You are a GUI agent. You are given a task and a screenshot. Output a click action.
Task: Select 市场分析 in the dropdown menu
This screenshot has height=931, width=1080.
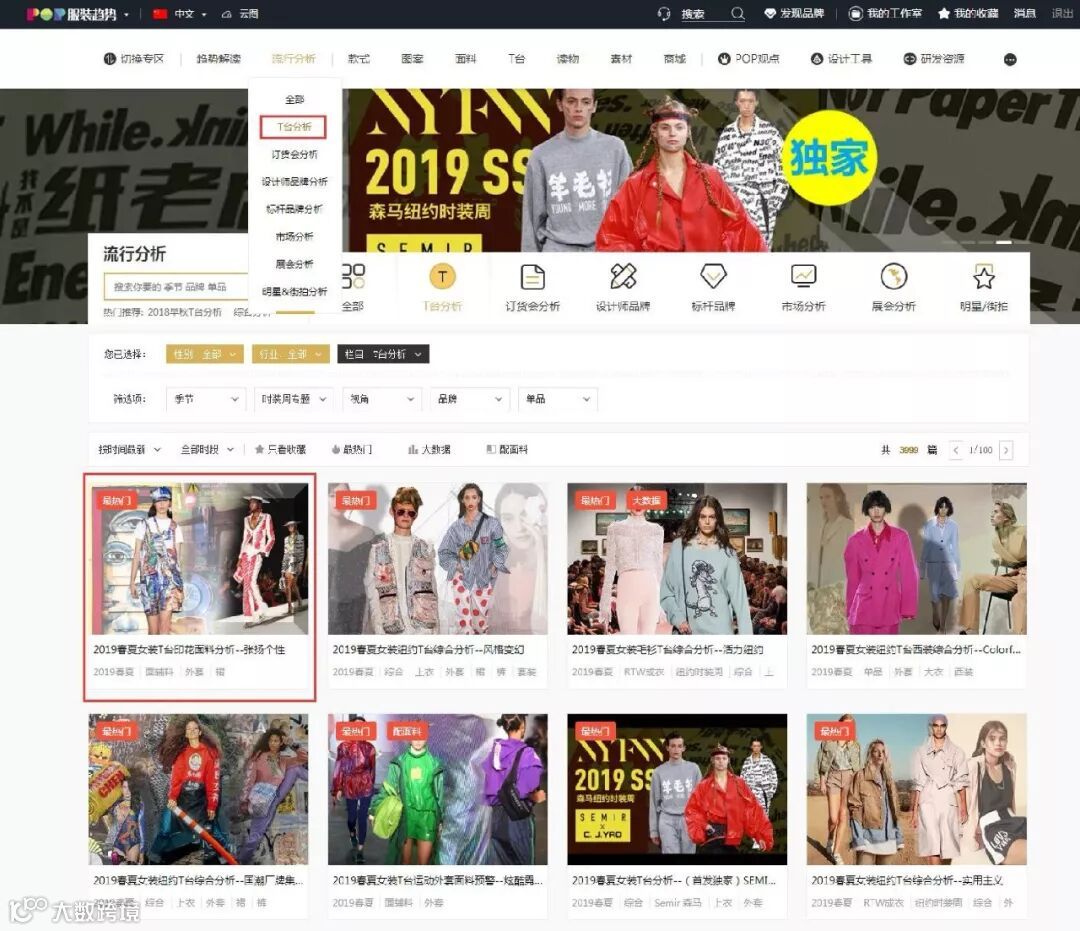tap(294, 237)
